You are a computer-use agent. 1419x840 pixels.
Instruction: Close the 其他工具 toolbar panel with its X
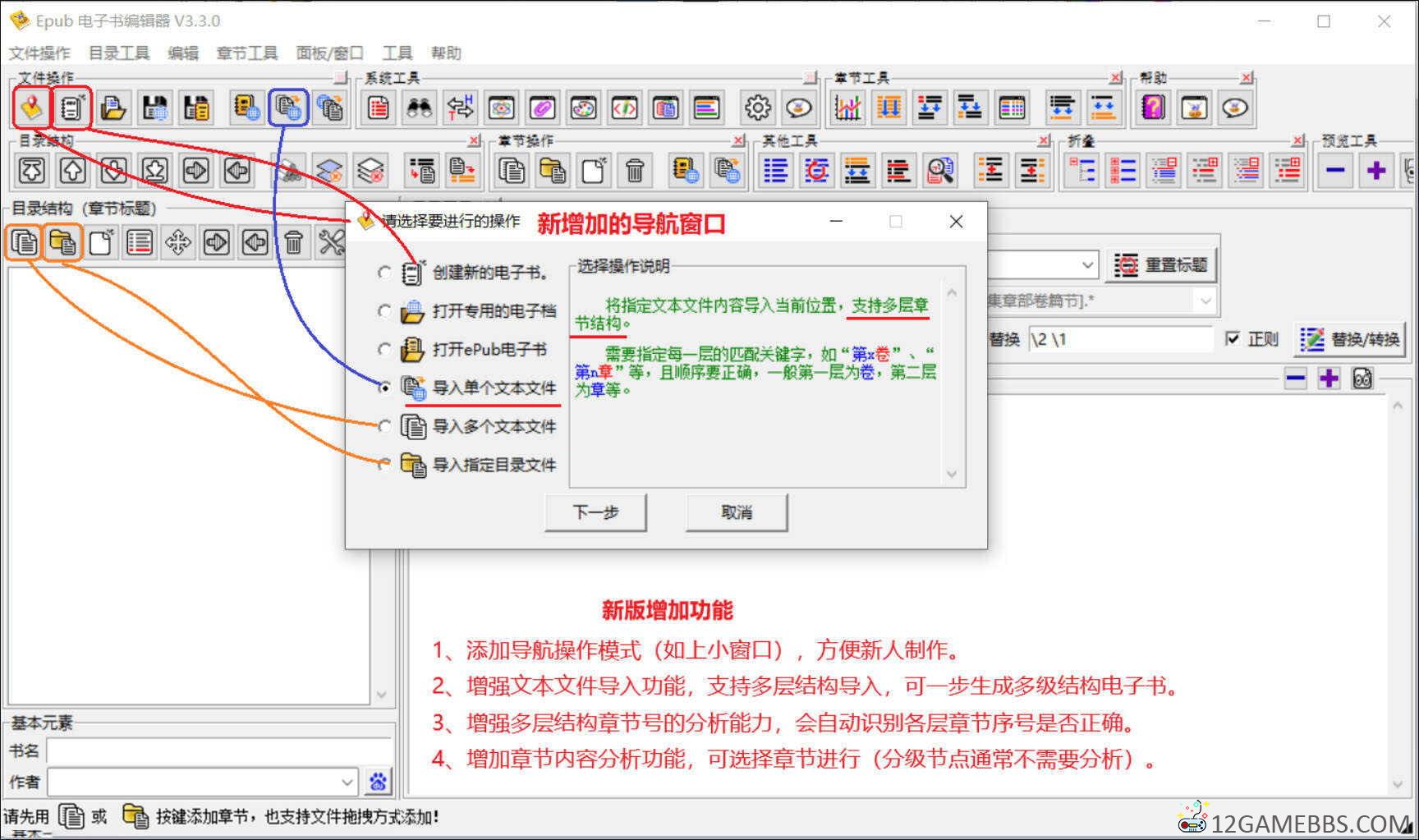pyautogui.click(x=1045, y=141)
